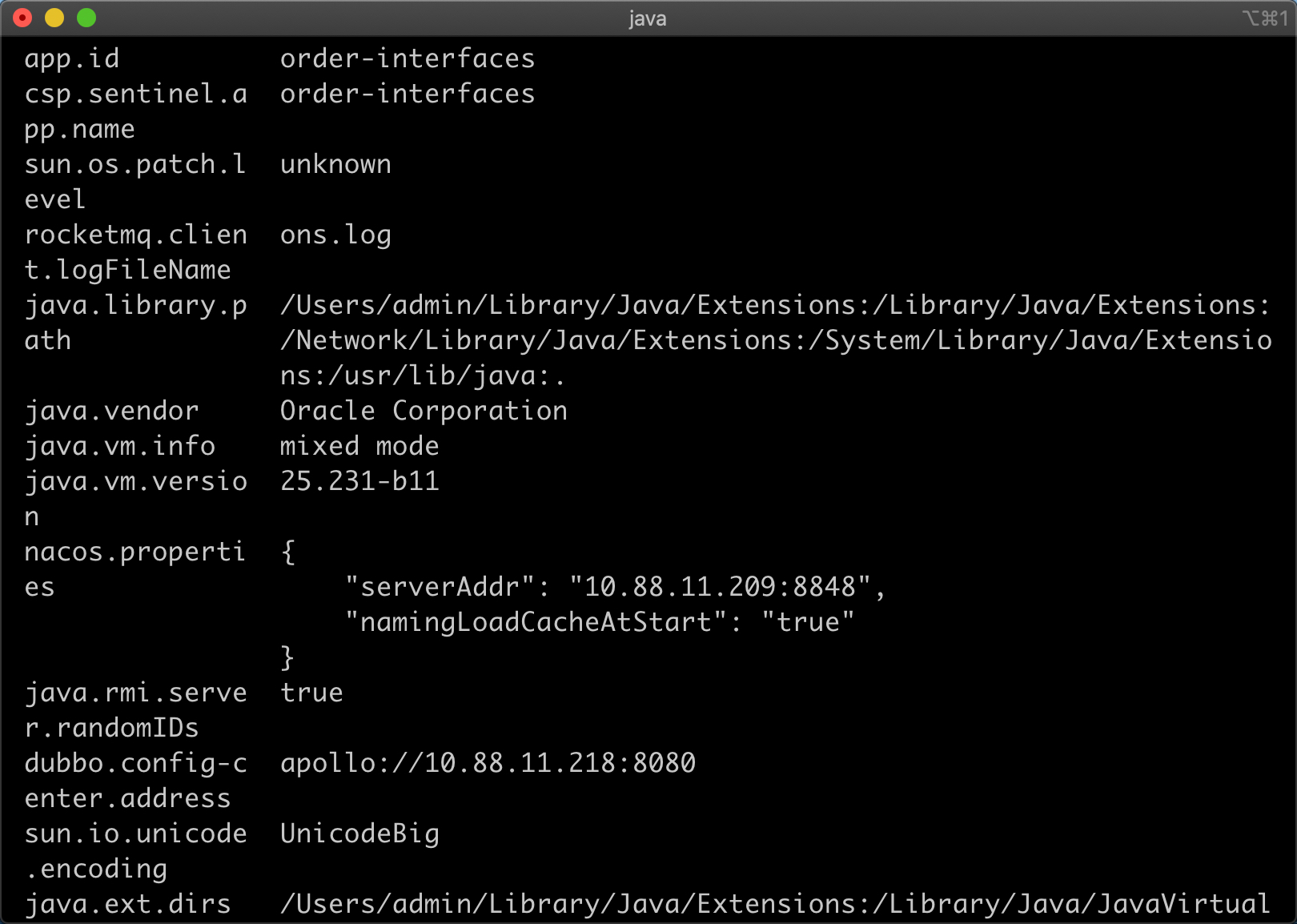Image resolution: width=1297 pixels, height=924 pixels.
Task: Select the ons.log filename value
Action: click(x=335, y=235)
